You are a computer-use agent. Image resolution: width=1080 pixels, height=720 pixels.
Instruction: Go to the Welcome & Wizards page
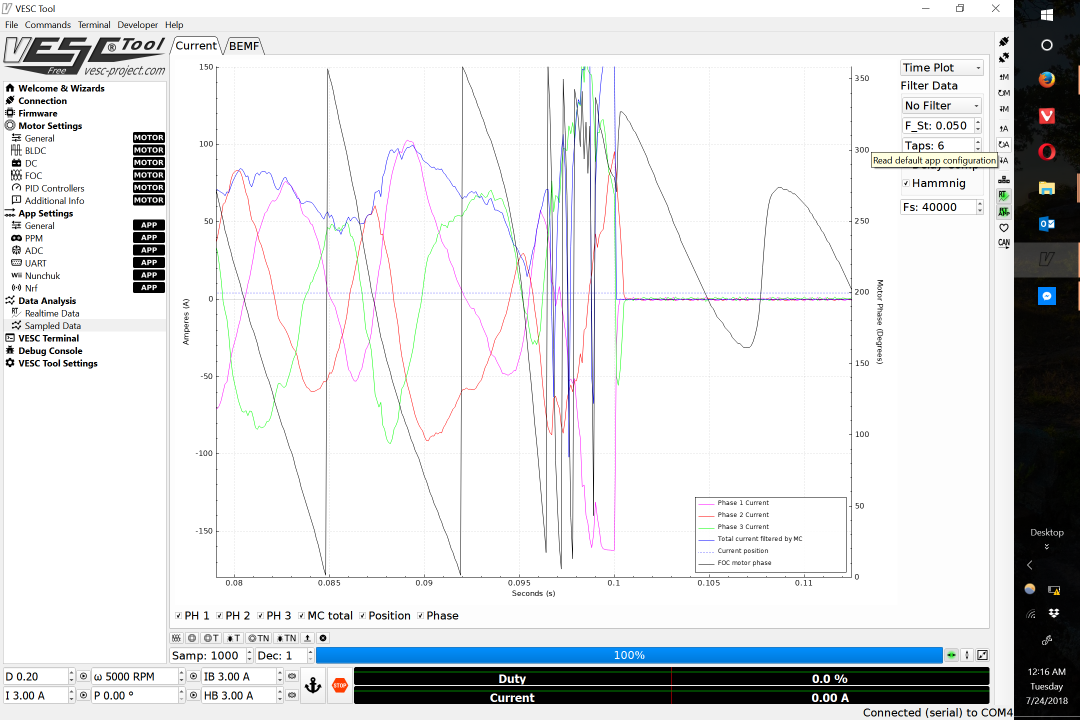pyautogui.click(x=64, y=88)
